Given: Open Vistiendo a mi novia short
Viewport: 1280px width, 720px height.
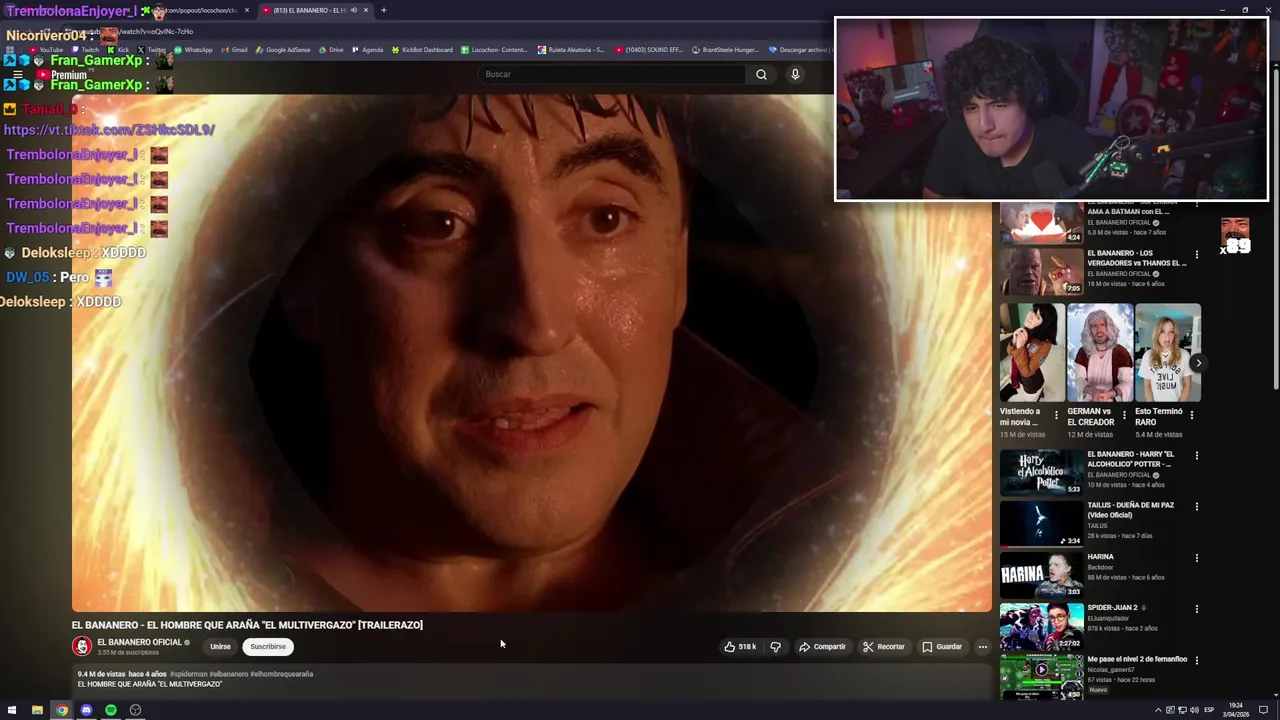Looking at the screenshot, I should 1032,353.
